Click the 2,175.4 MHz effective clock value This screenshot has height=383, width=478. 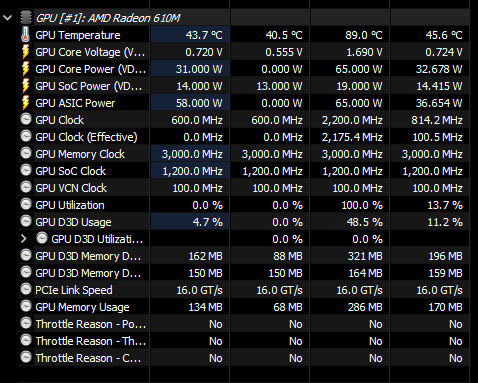[x=352, y=137]
